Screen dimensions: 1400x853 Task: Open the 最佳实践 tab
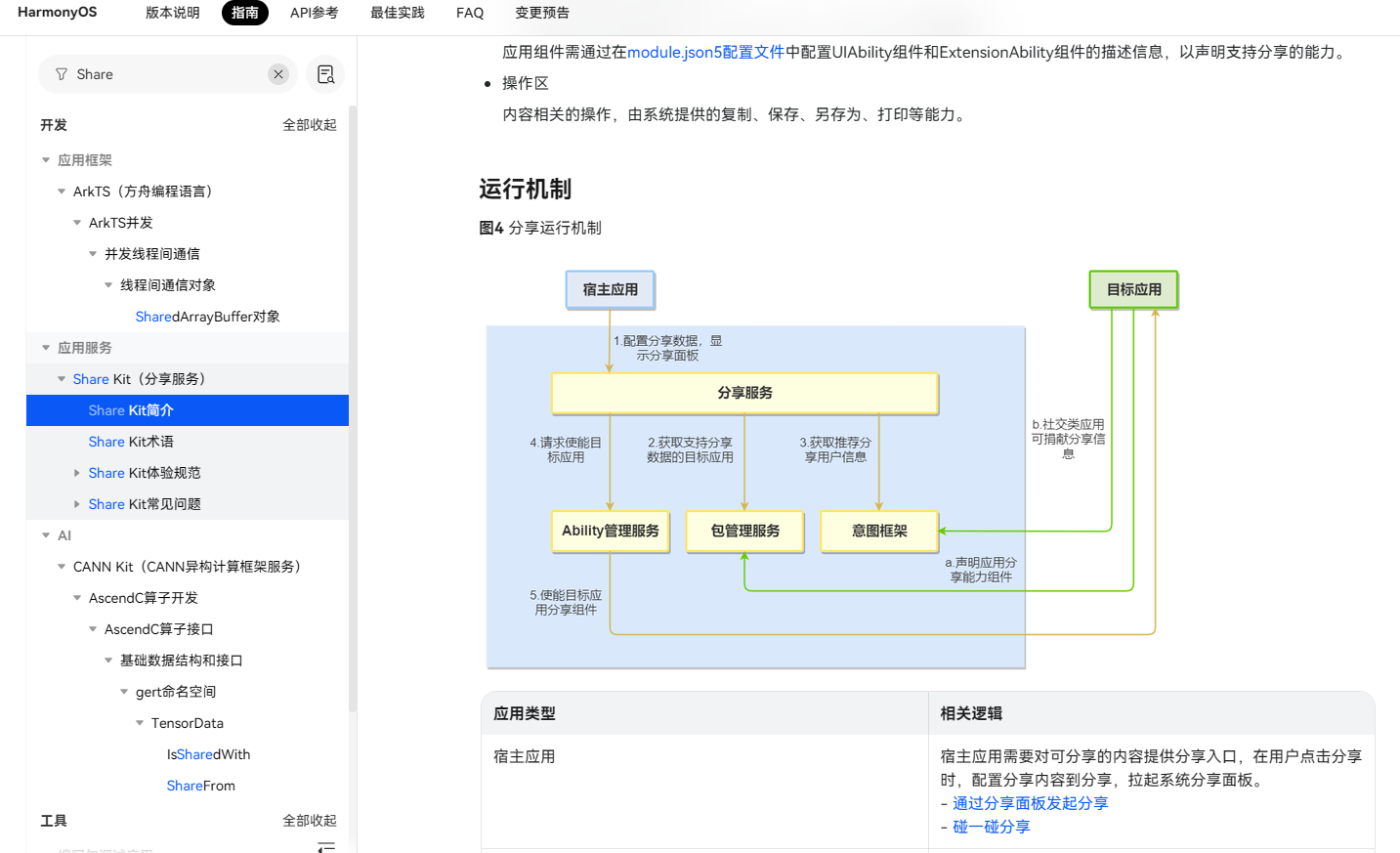(398, 13)
